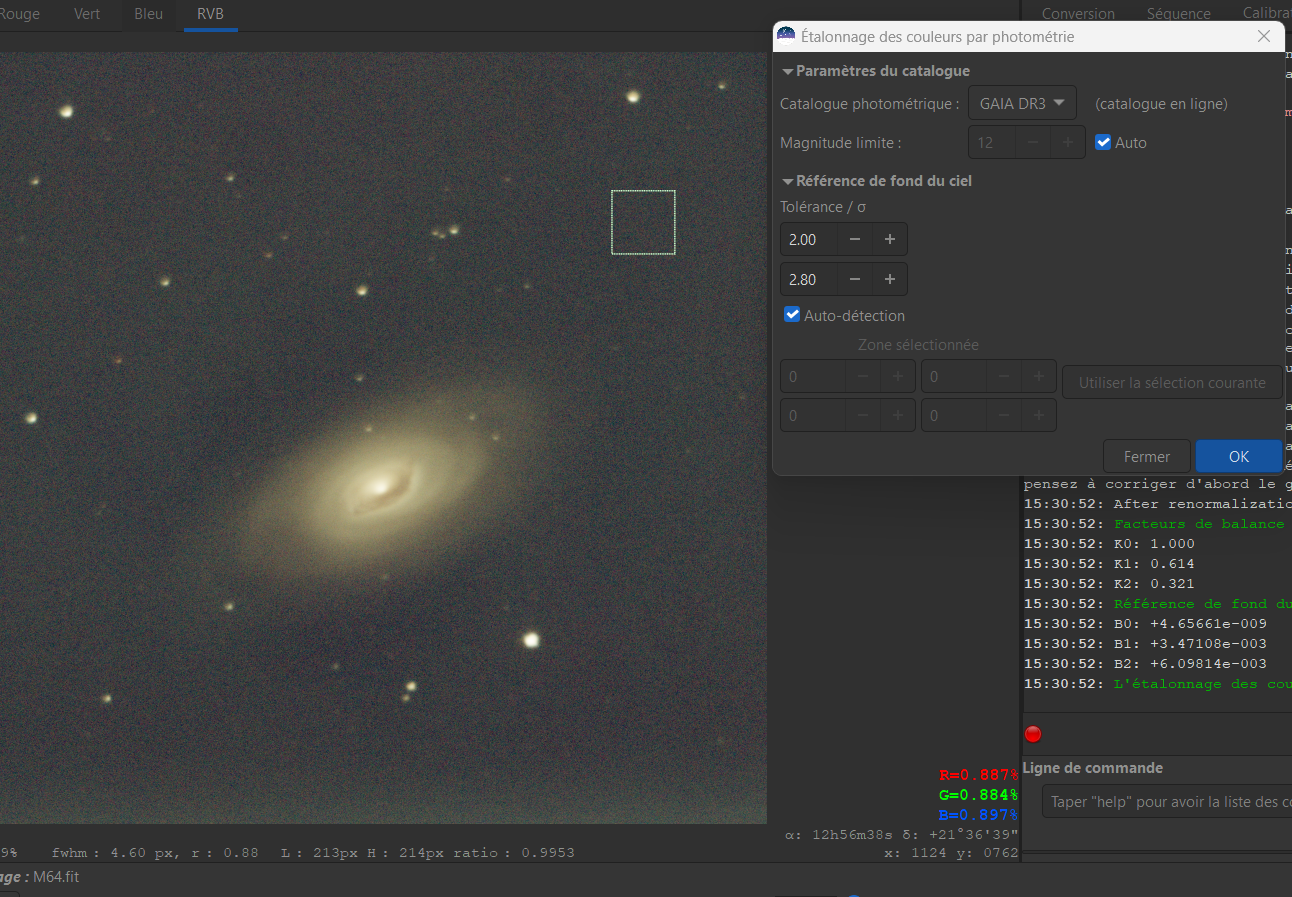The image size is (1292, 897).
Task: Collapse the Paramètres du catalogue section
Action: (788, 71)
